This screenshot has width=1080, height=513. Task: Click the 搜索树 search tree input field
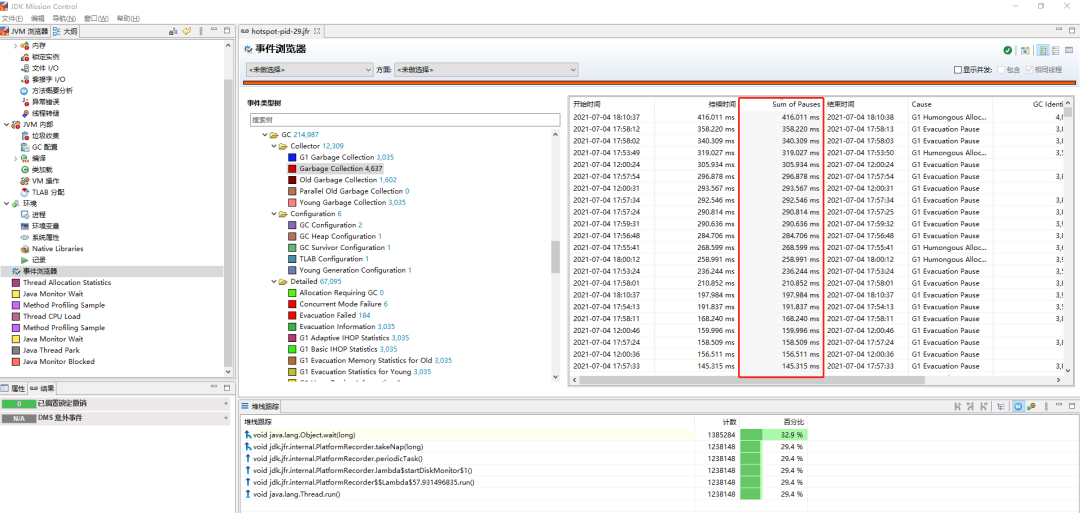(405, 120)
